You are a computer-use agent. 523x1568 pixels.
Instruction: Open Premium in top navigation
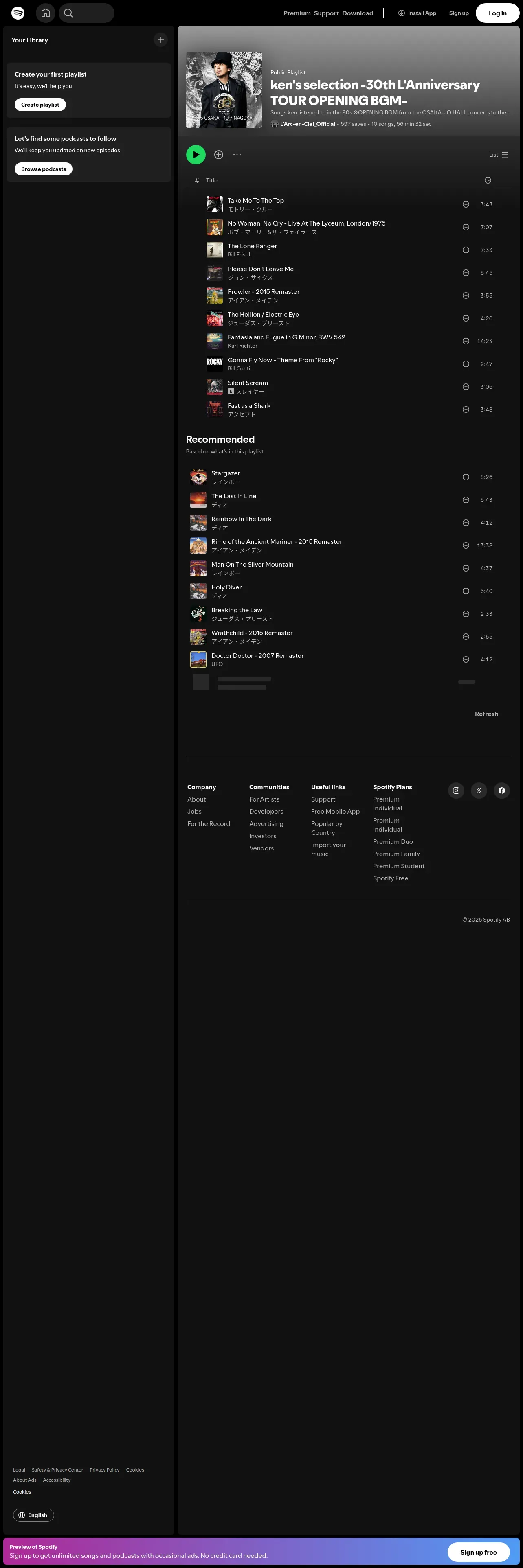[297, 13]
